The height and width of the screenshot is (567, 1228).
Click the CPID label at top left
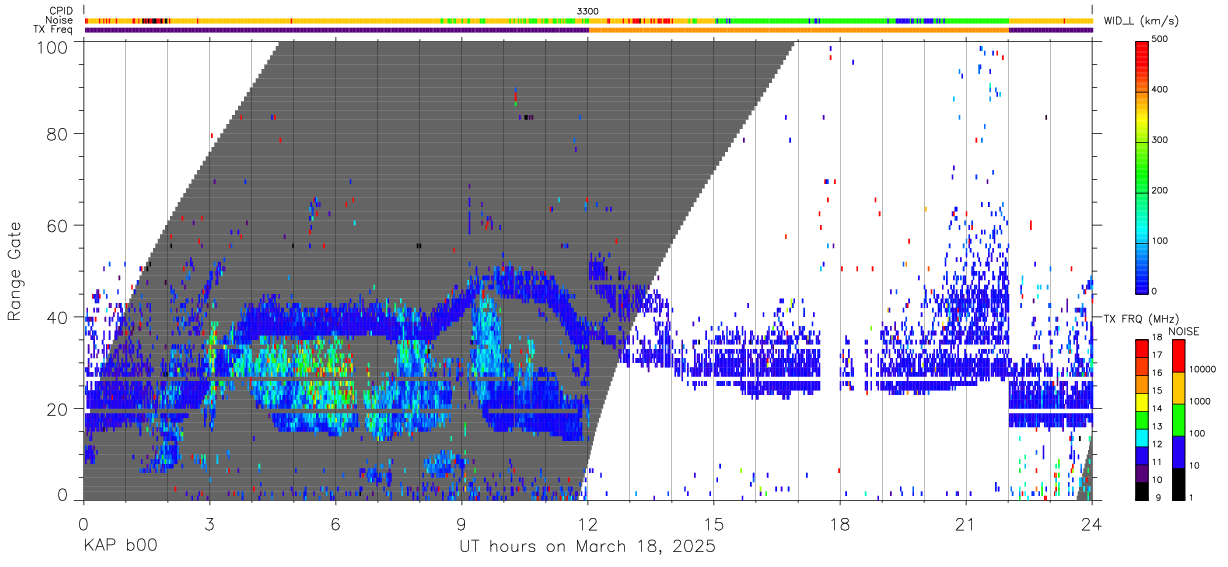click(60, 11)
